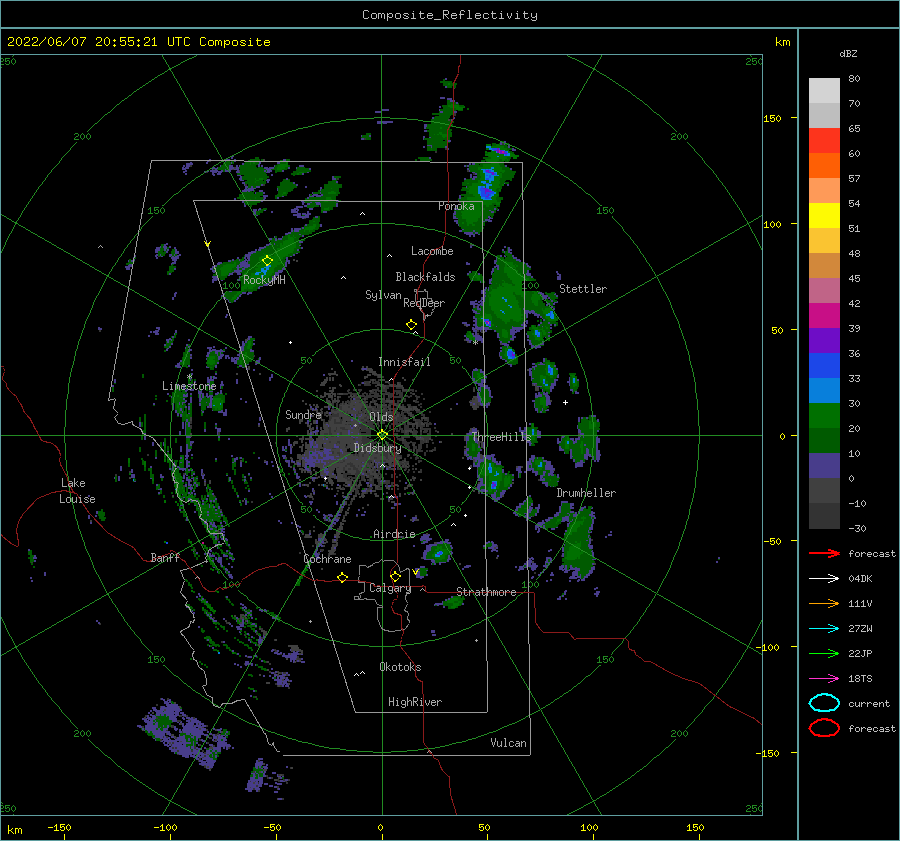Image resolution: width=900 pixels, height=841 pixels.
Task: Click the Stettler city label
Action: (x=583, y=289)
